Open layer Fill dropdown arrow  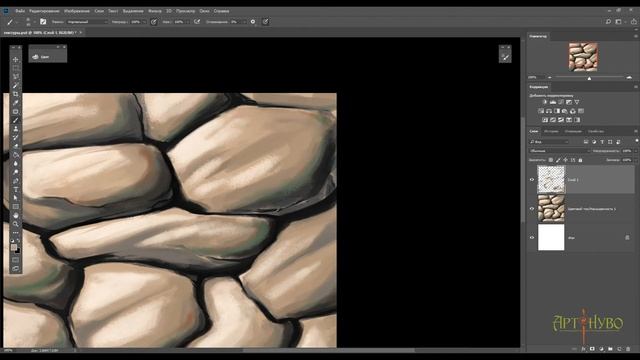(x=636, y=160)
